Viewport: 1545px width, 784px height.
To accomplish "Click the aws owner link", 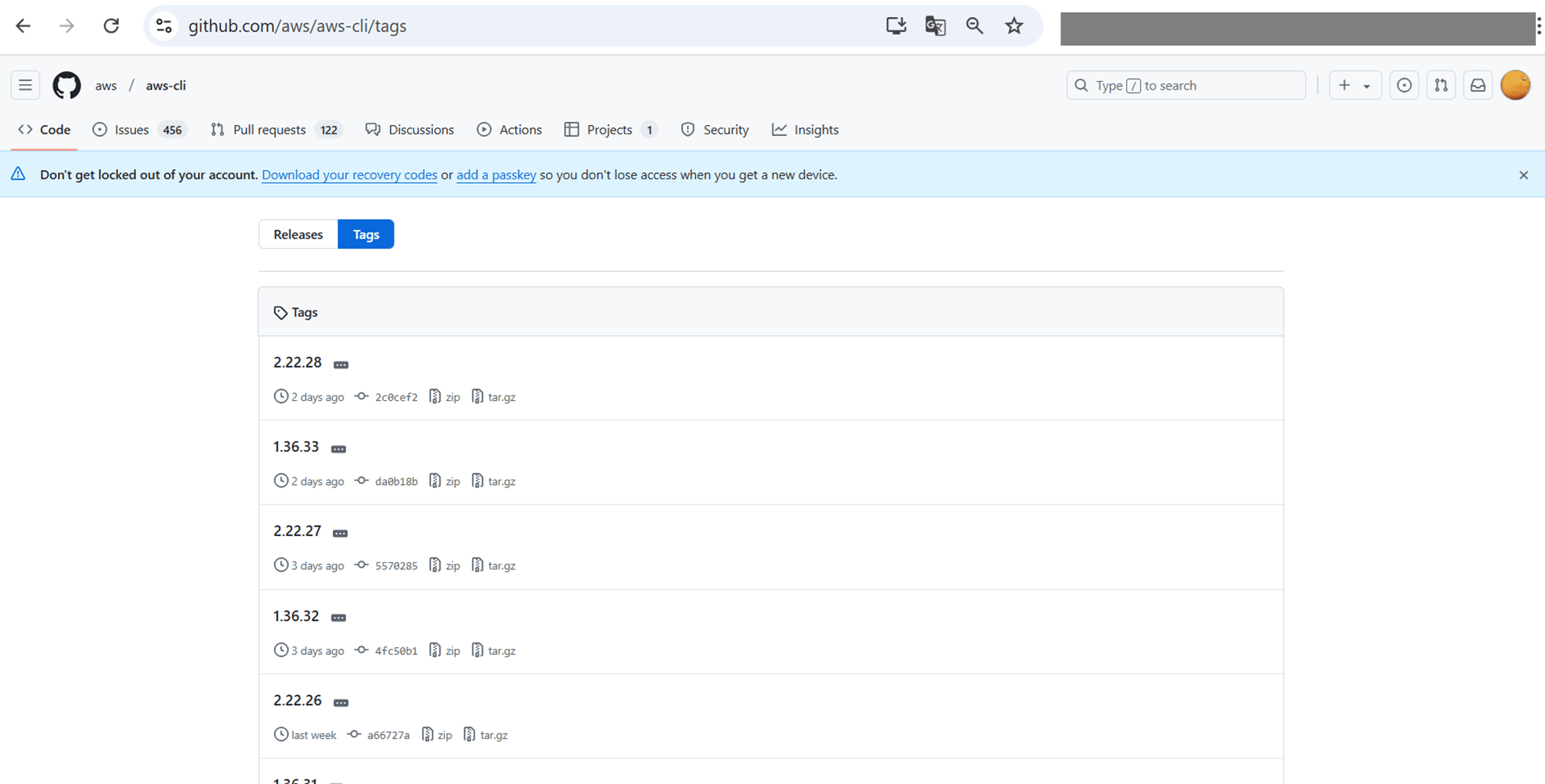I will (x=106, y=86).
